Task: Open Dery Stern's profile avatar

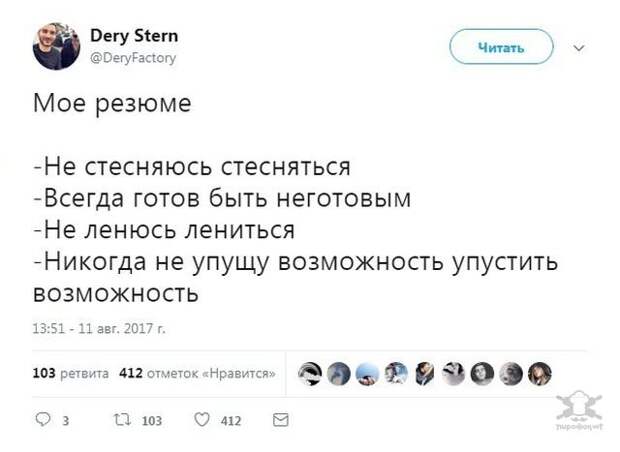Action: (56, 46)
